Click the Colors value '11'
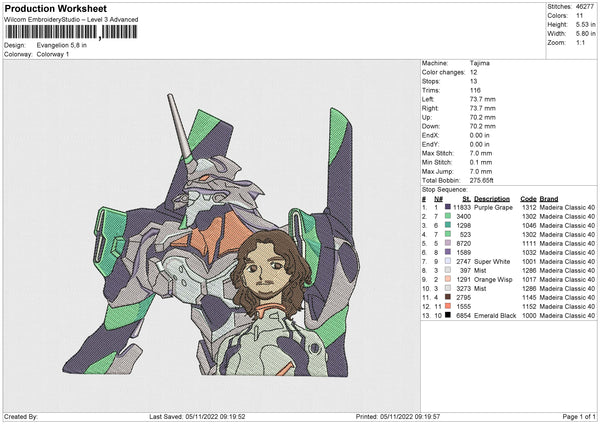600x424 pixels. (579, 16)
